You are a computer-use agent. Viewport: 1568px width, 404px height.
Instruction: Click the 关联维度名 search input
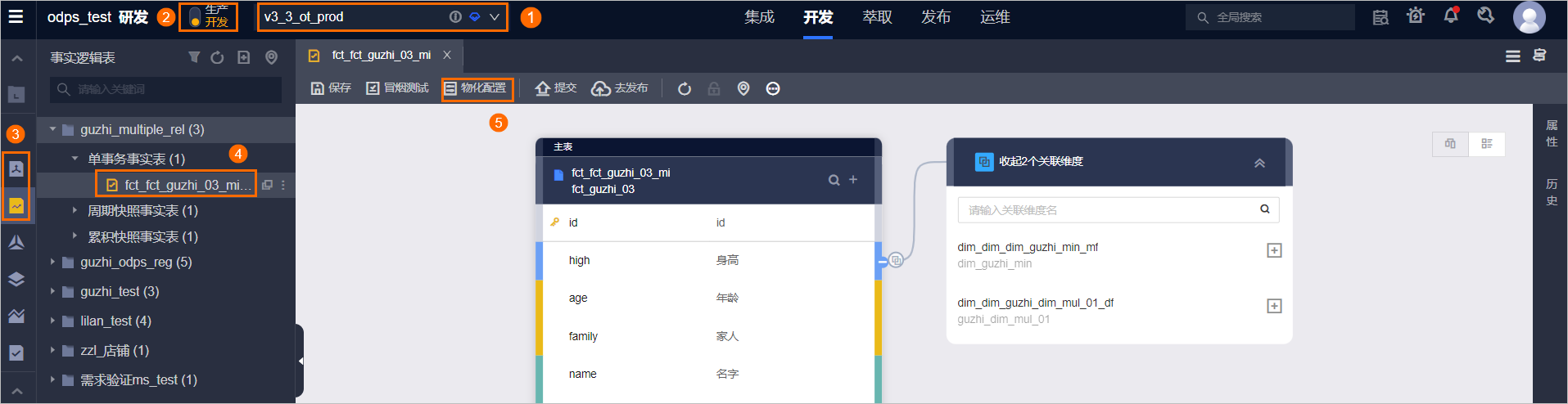[1118, 210]
